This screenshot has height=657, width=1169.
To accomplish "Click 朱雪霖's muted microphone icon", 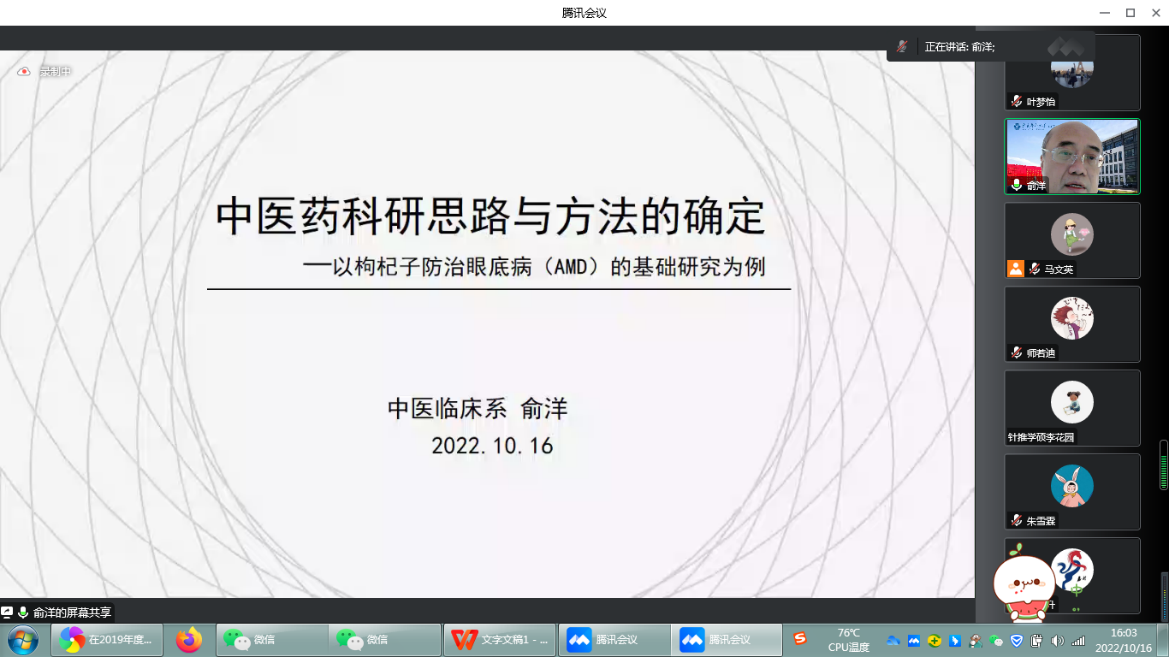I will click(x=1016, y=521).
